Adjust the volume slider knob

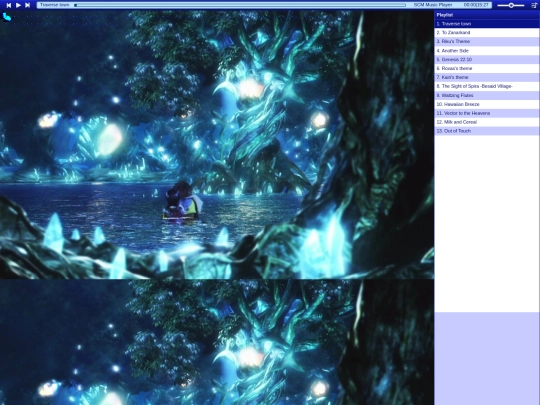(x=511, y=5)
